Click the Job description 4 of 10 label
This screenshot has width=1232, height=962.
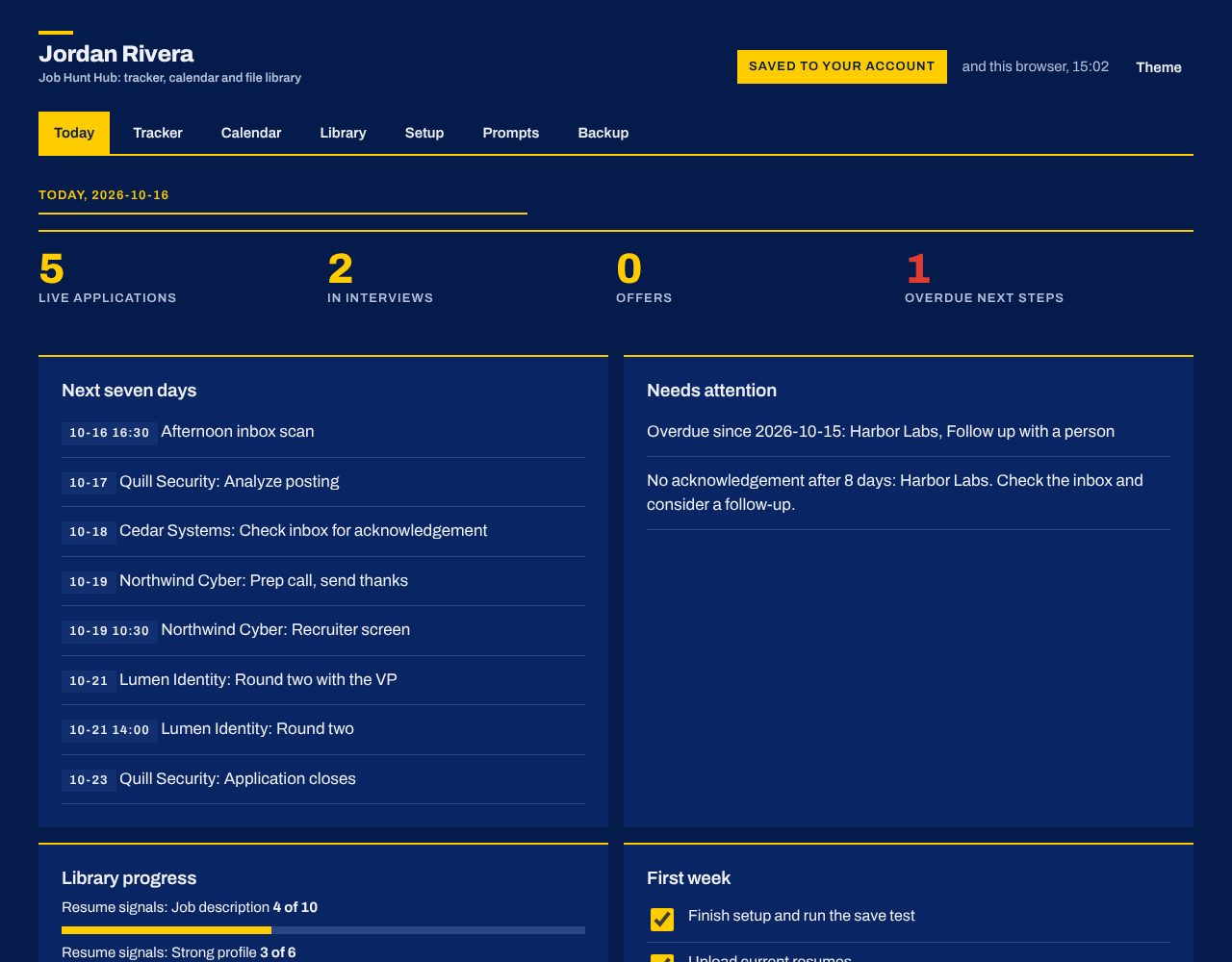pyautogui.click(x=190, y=907)
